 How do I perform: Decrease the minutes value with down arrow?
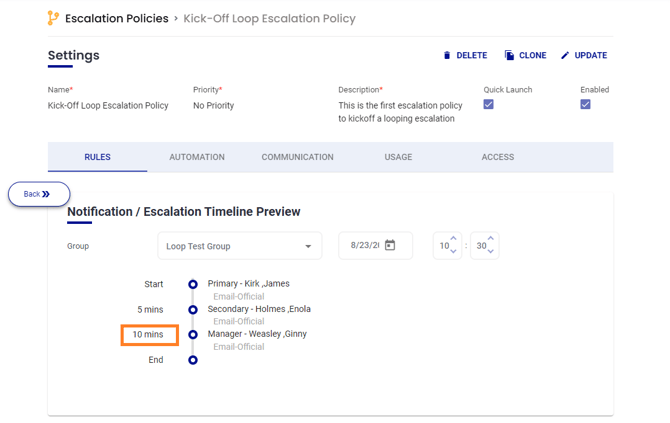click(490, 252)
